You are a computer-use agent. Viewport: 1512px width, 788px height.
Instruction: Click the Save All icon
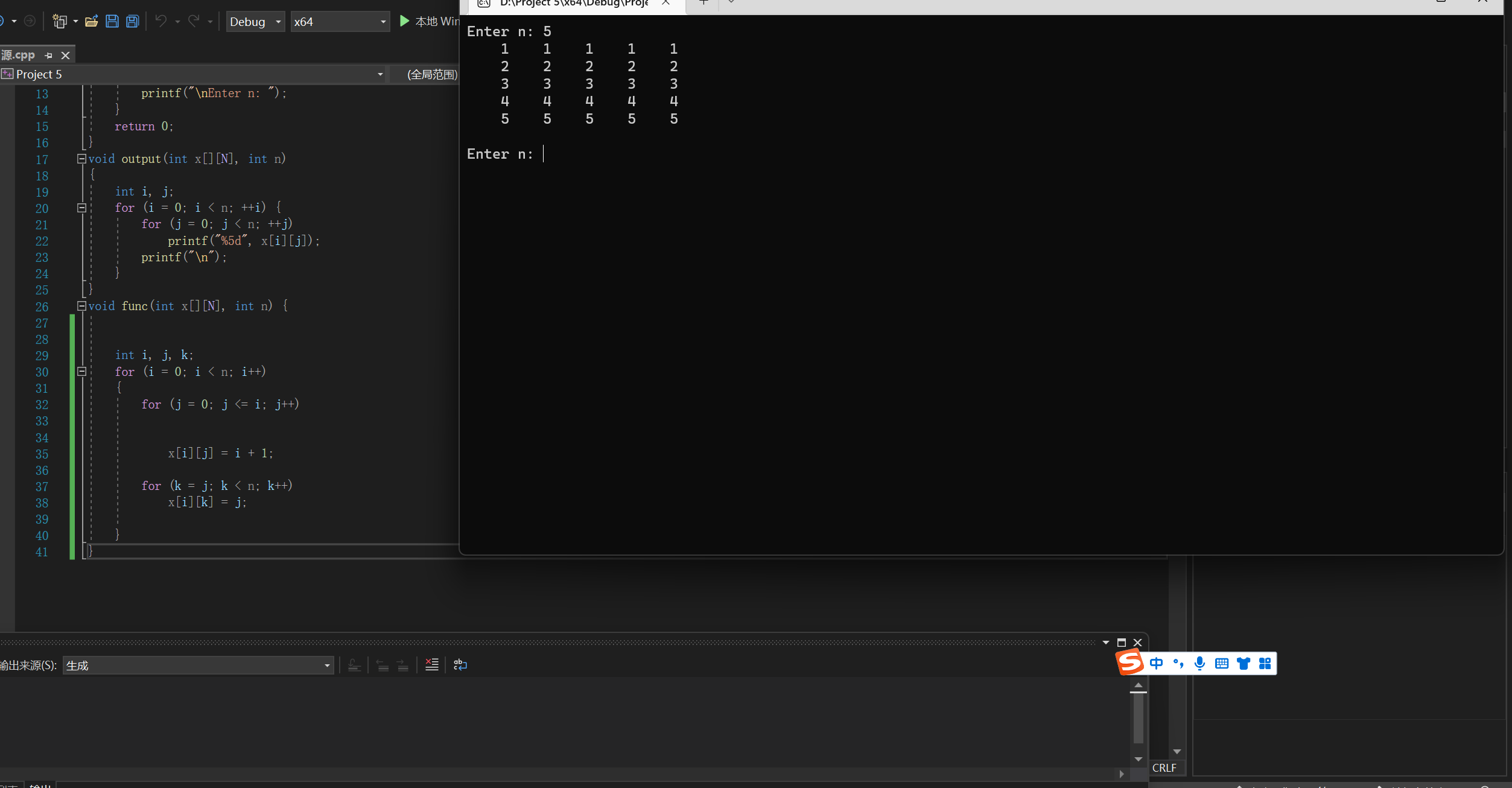click(133, 22)
